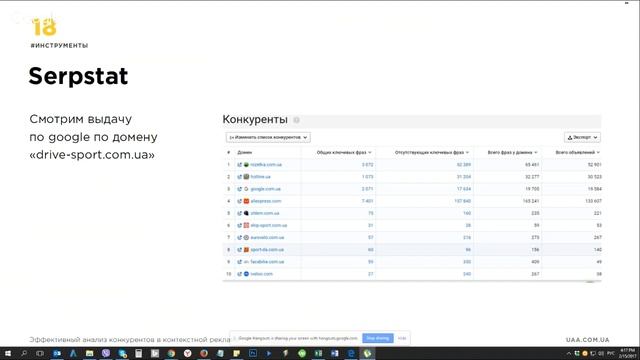Open the Calculator taskbar icon
The height and width of the screenshot is (360, 640).
[138, 353]
